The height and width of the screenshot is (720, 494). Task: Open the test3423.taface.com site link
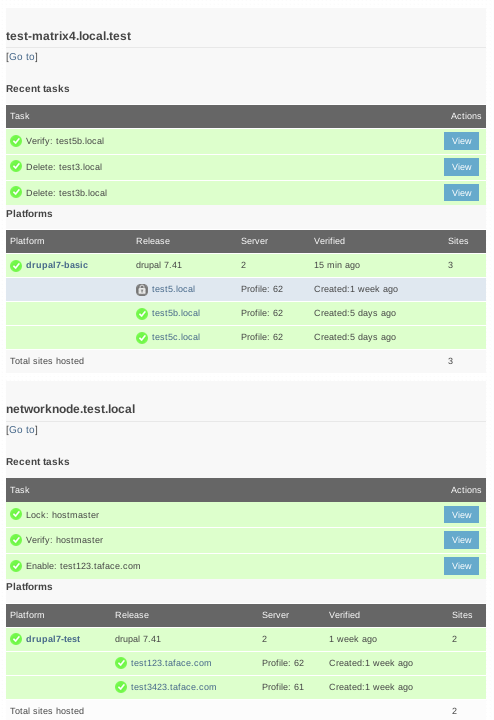pyautogui.click(x=173, y=687)
